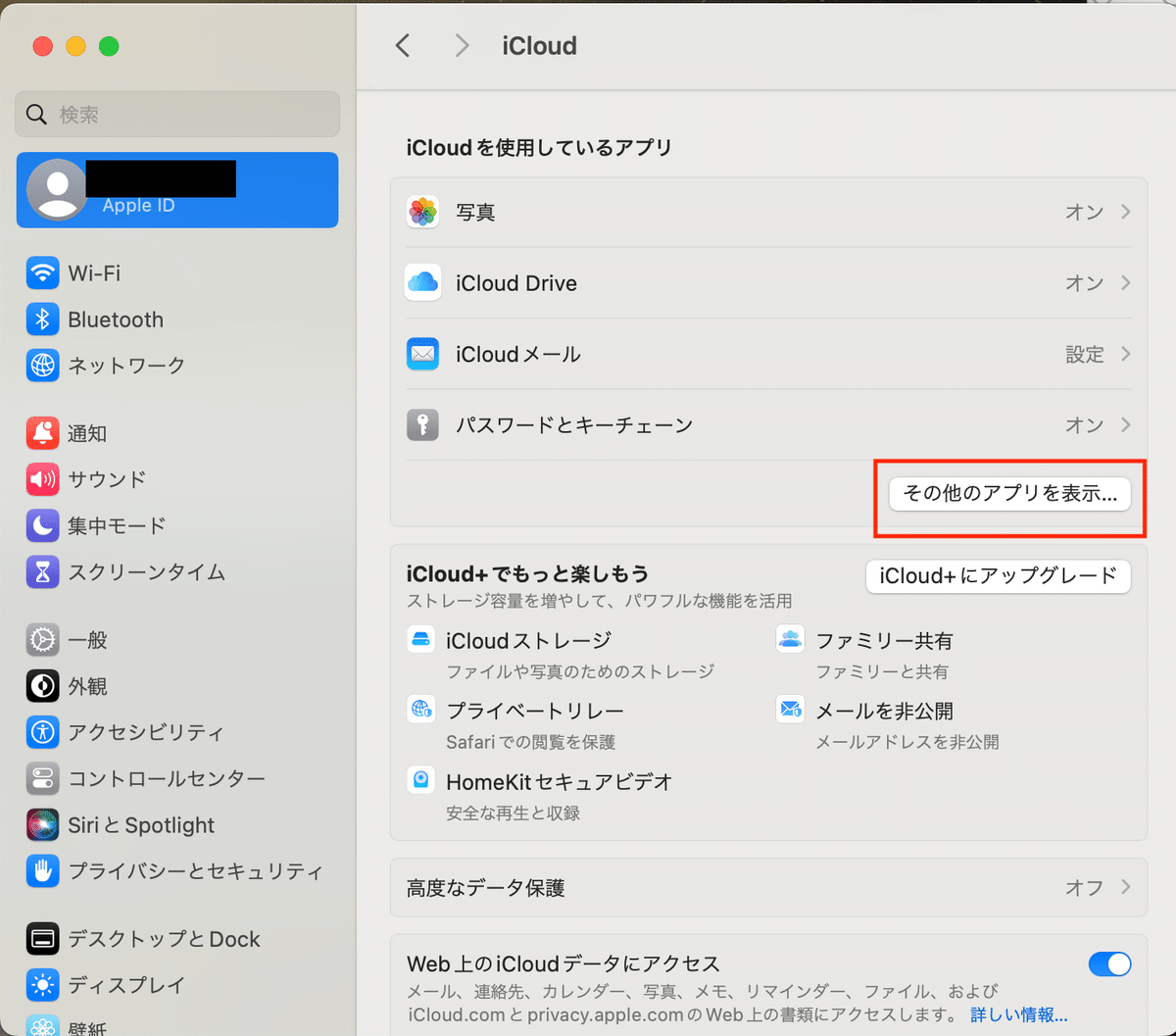1176x1036 pixels.
Task: Click the 写真 Photos flower icon
Action: (x=422, y=212)
